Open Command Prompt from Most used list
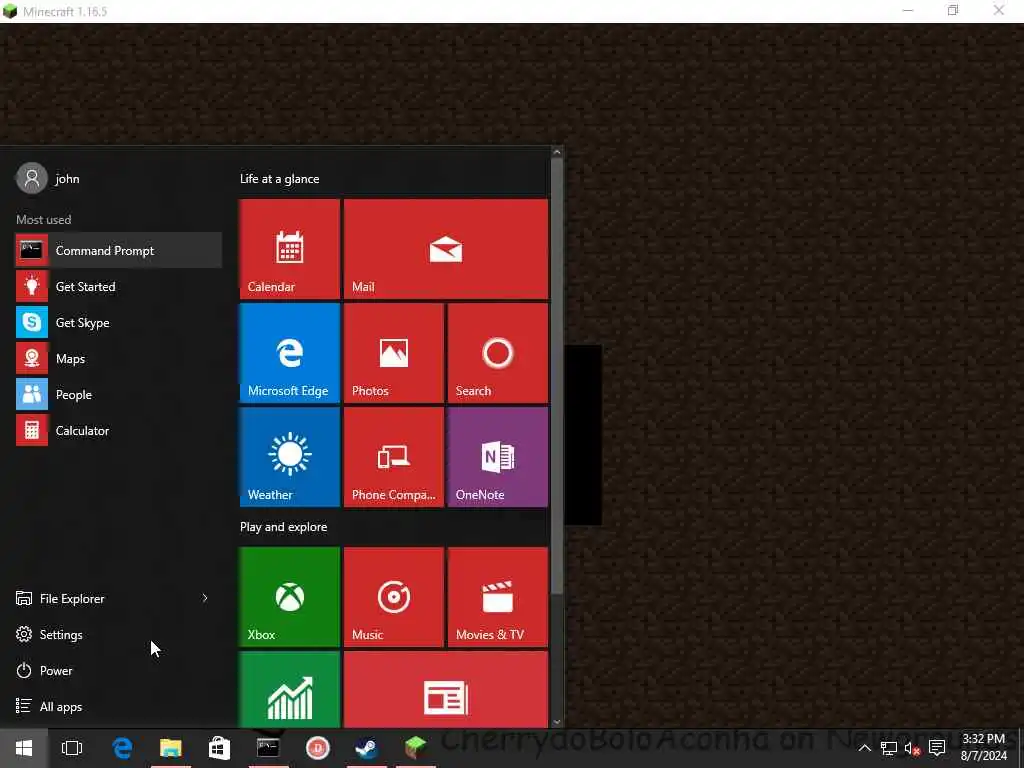 point(118,250)
